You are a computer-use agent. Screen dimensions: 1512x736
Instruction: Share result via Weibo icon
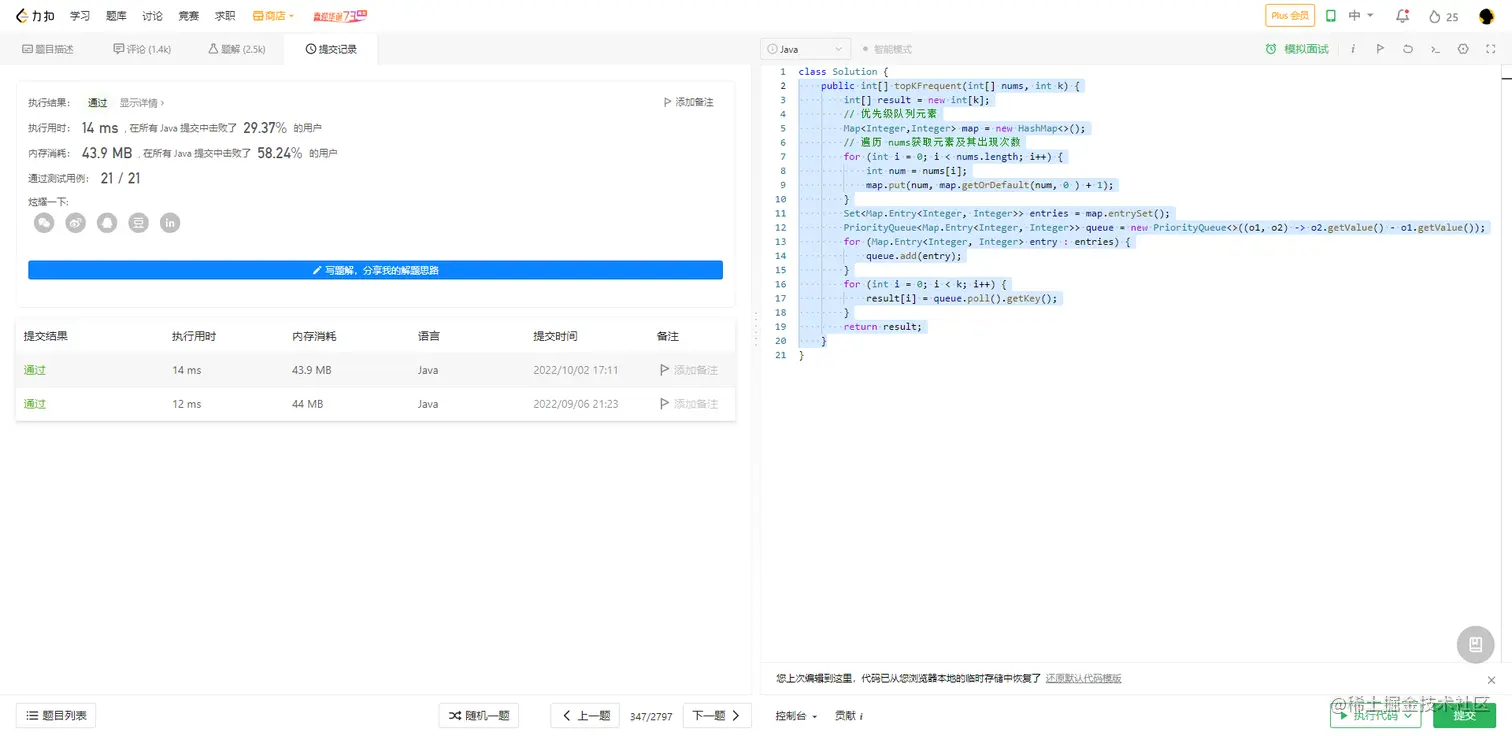pyautogui.click(x=76, y=223)
